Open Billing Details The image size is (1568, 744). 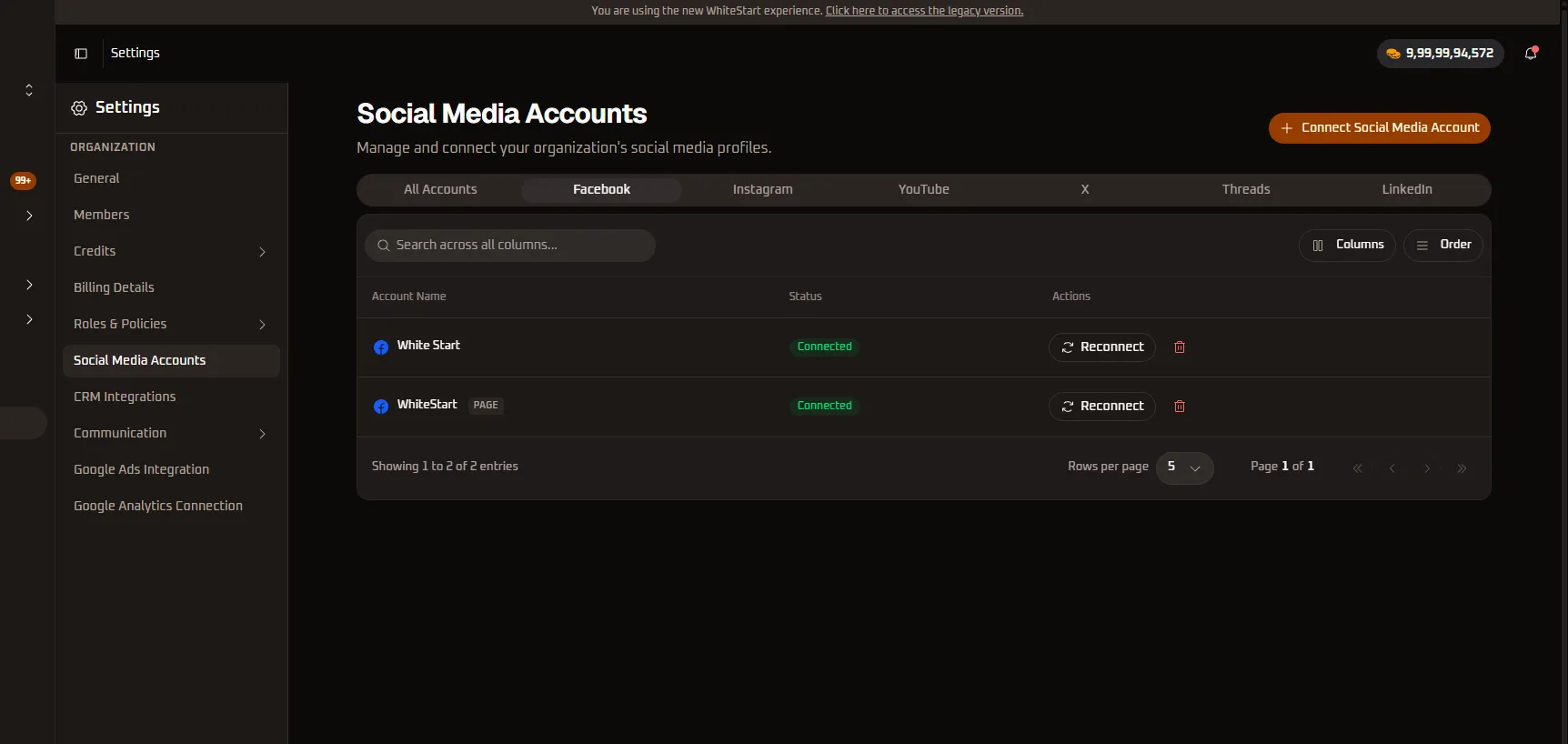[171, 287]
